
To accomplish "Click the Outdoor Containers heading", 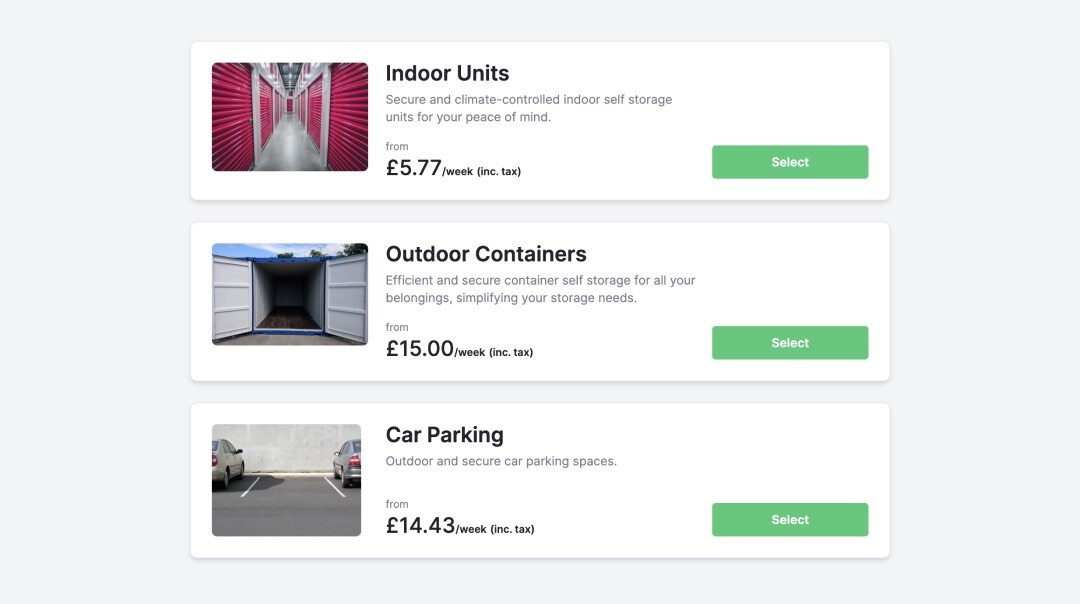I will tap(486, 254).
